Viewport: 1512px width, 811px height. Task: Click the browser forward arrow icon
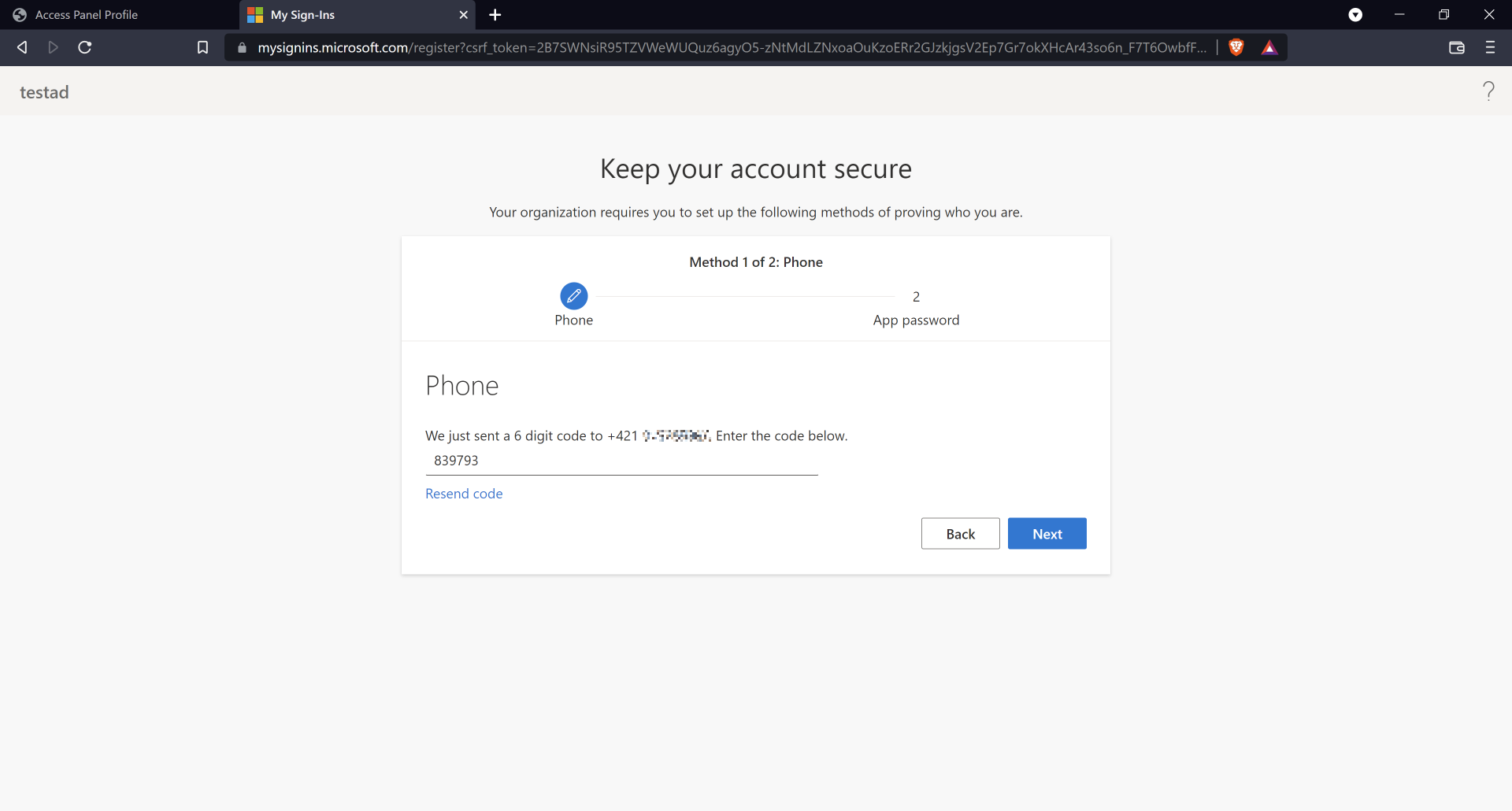[53, 47]
